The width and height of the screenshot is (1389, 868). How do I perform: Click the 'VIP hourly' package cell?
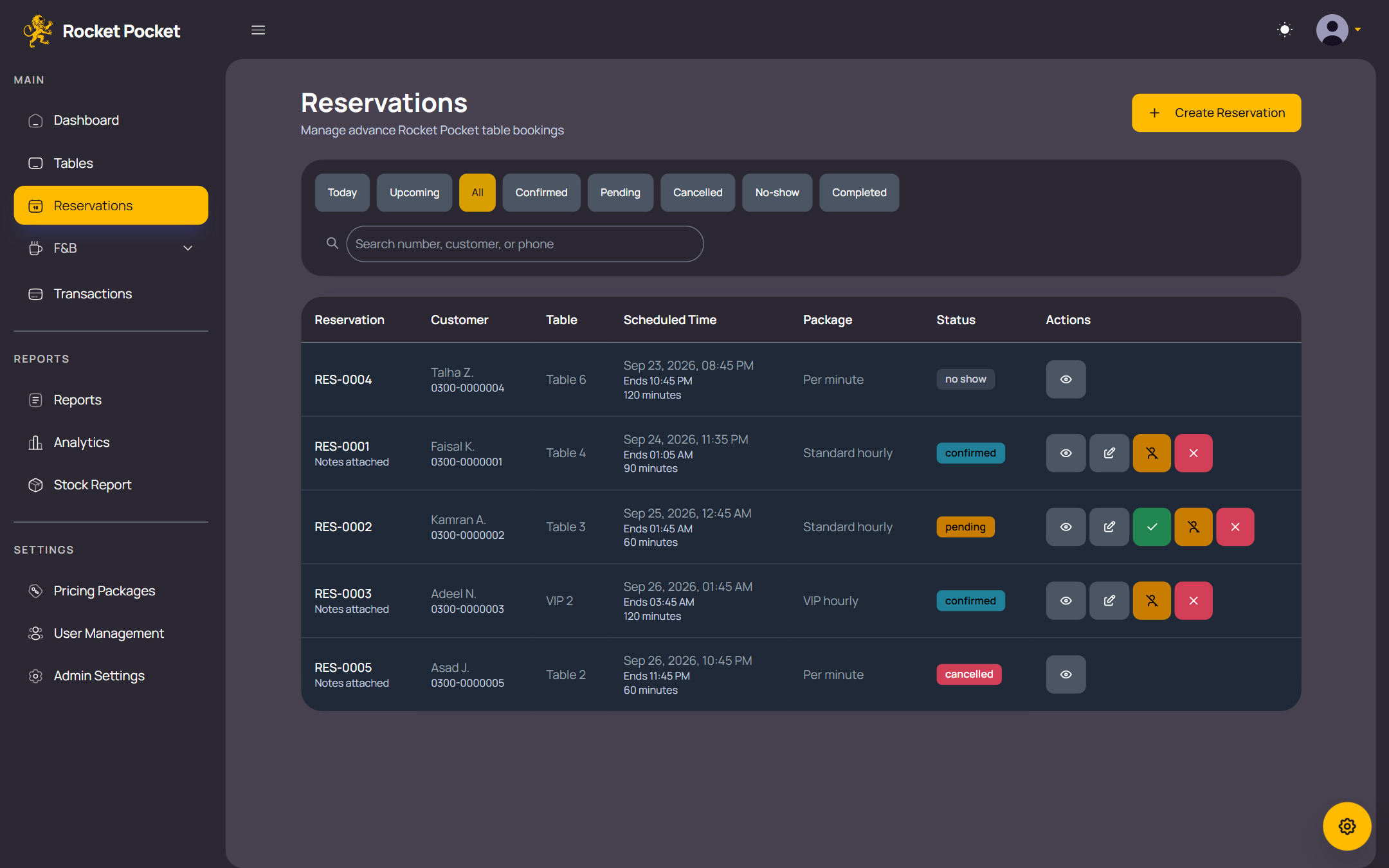[830, 601]
